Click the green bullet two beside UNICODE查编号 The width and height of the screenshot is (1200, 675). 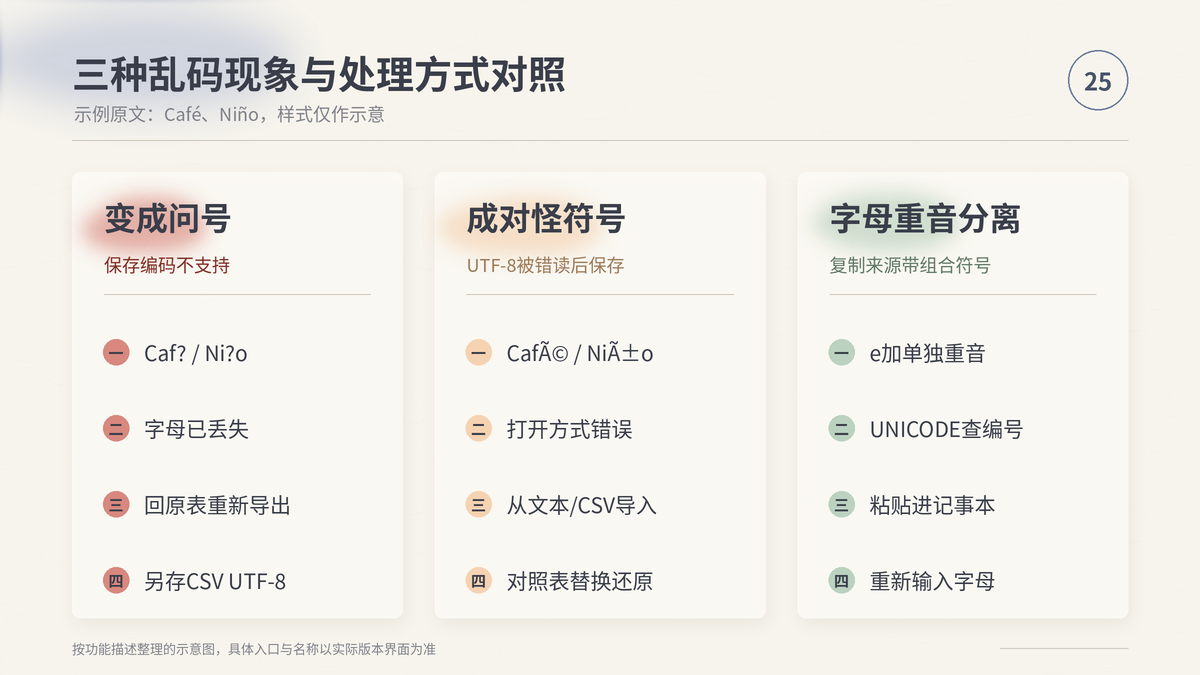842,429
